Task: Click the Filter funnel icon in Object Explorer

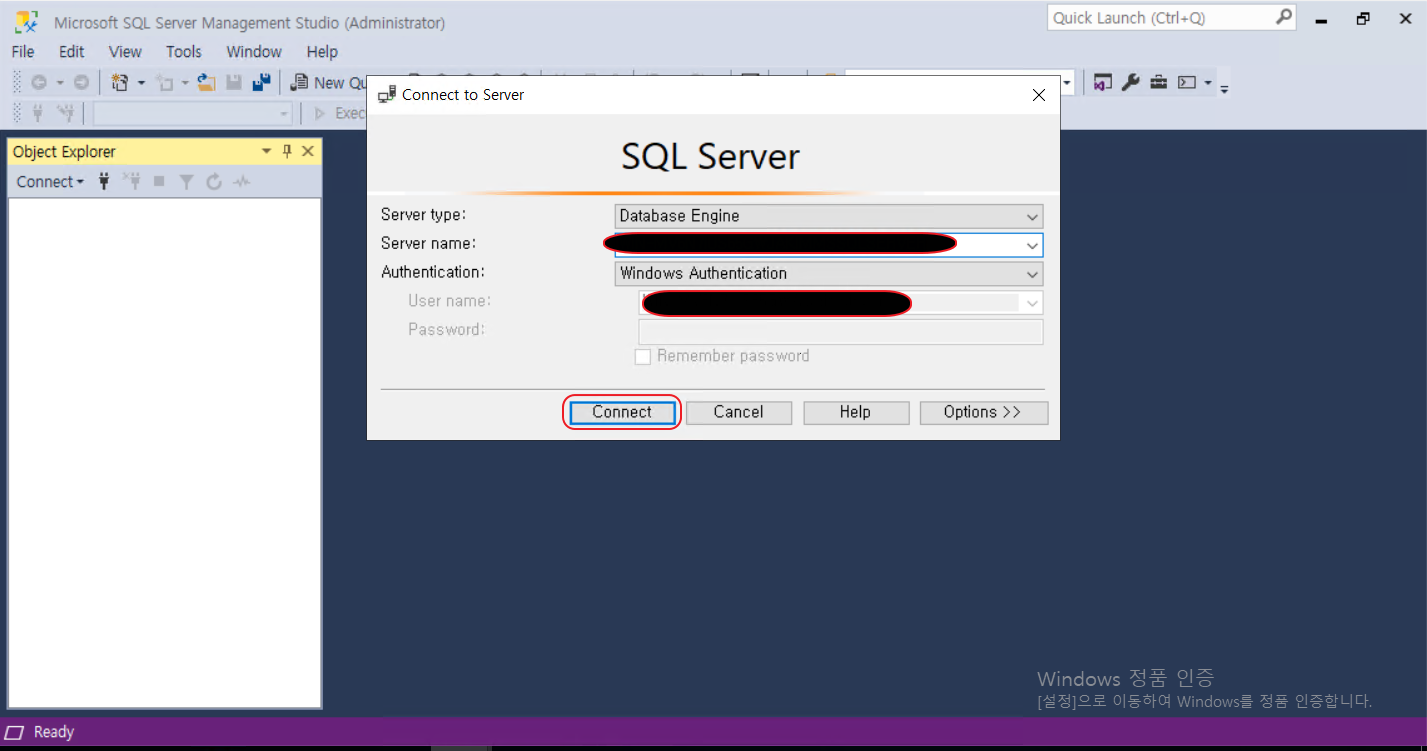Action: pos(186,182)
